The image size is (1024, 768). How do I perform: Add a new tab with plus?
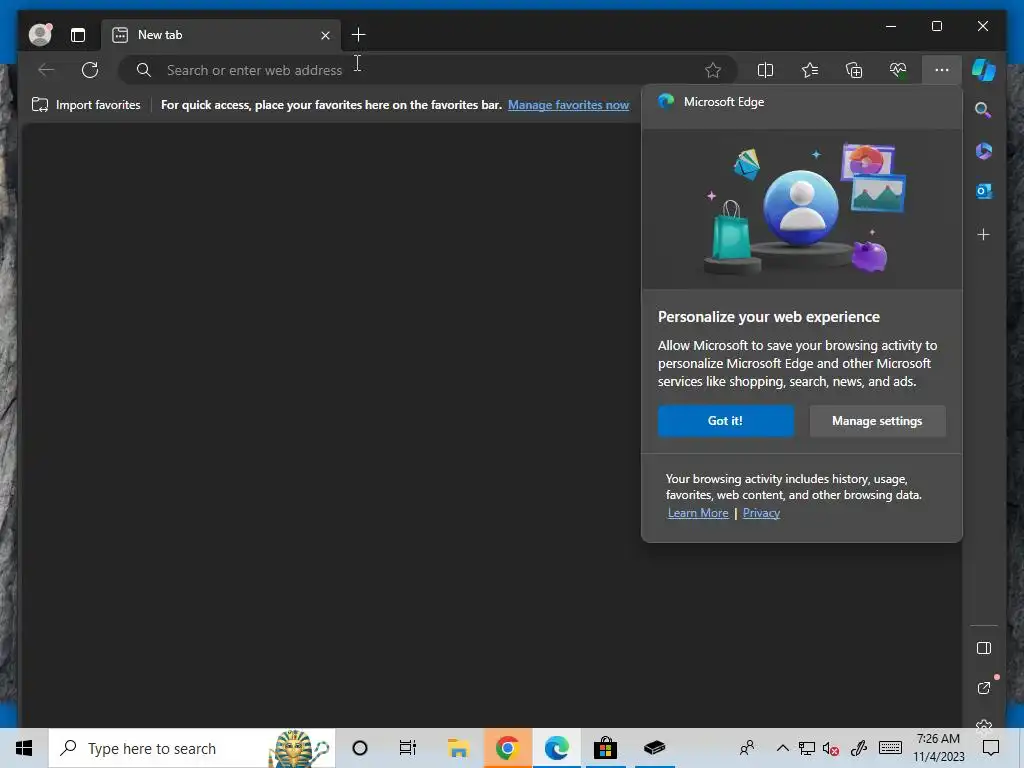(359, 35)
